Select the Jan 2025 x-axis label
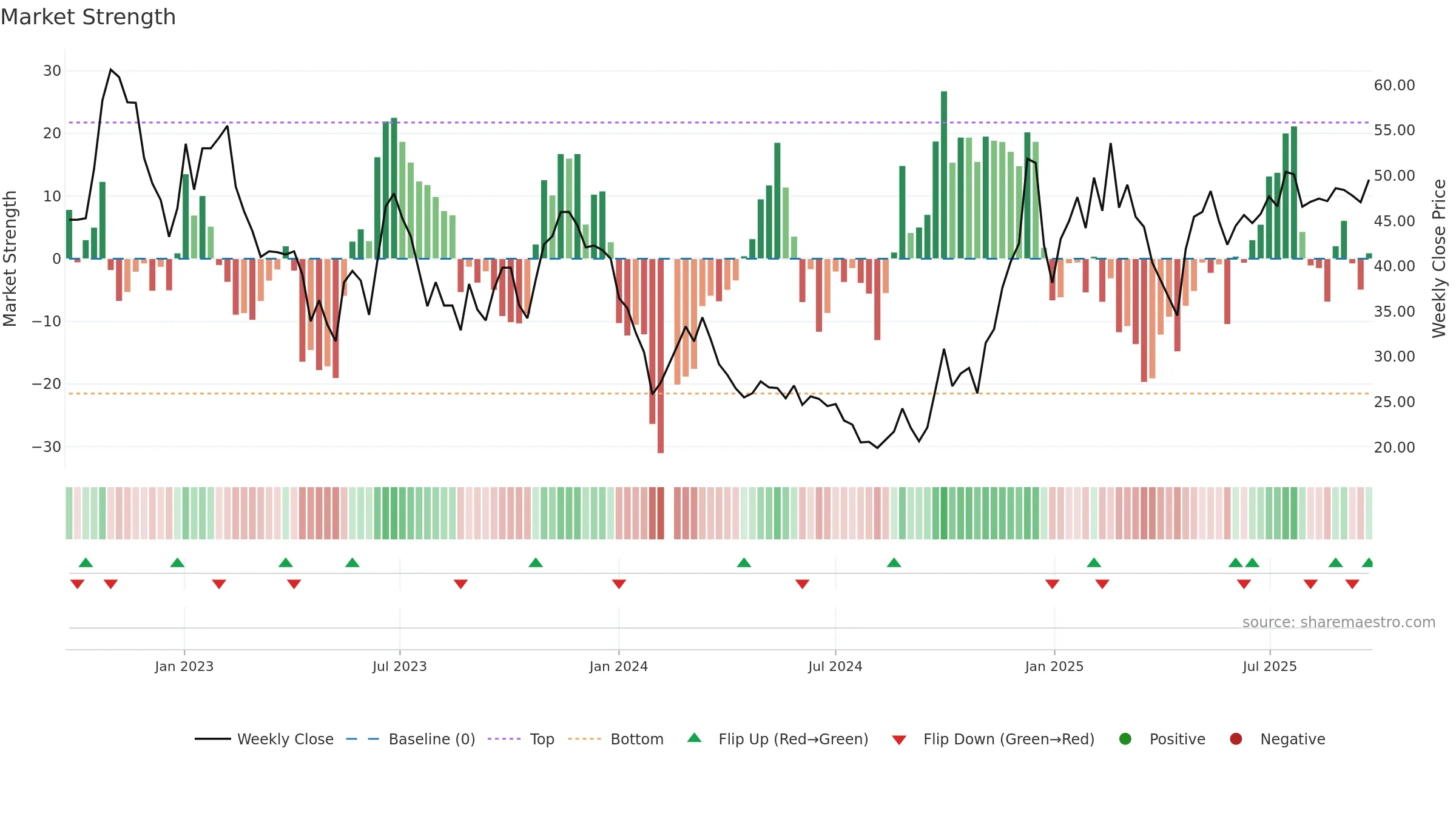The image size is (1456, 819). pyautogui.click(x=1054, y=666)
